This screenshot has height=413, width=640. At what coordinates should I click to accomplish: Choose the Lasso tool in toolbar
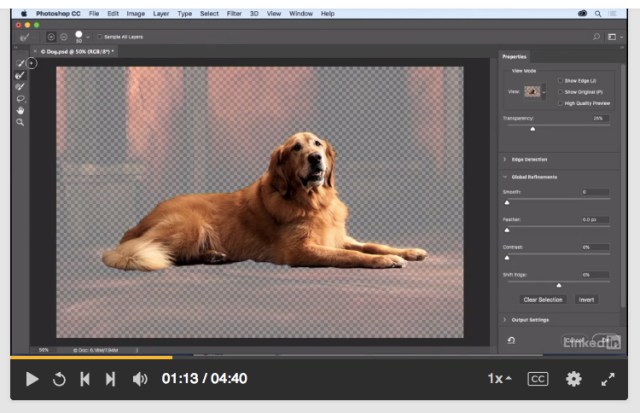pyautogui.click(x=20, y=98)
